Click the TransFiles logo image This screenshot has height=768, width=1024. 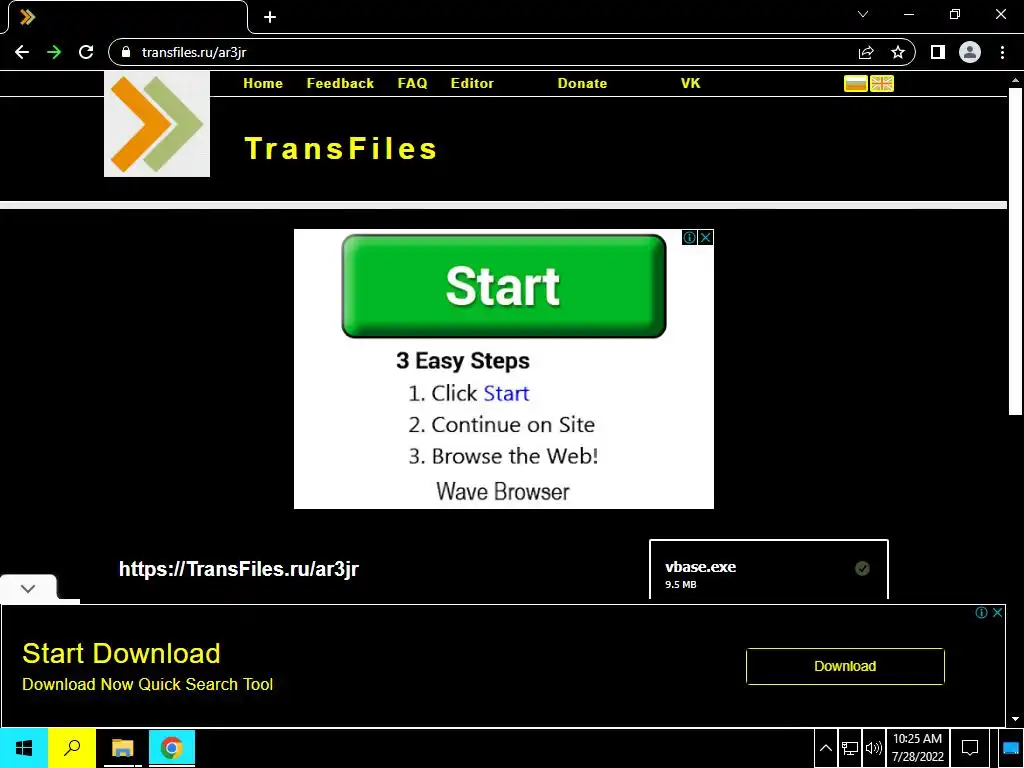click(x=157, y=124)
